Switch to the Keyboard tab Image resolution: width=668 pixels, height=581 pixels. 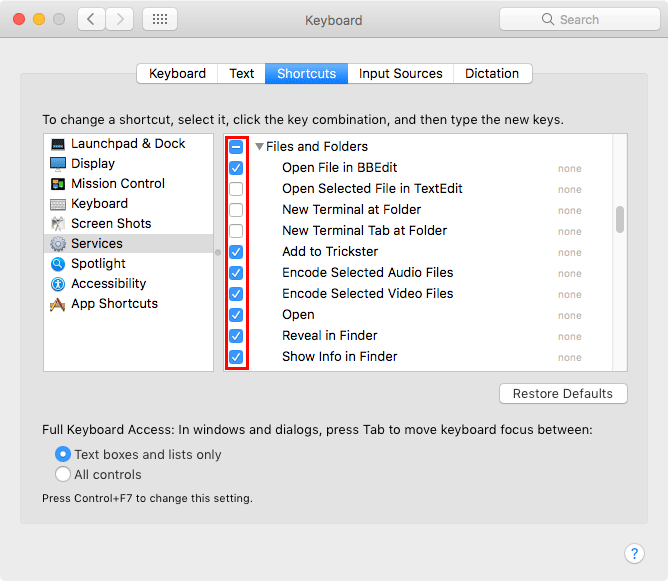[x=177, y=73]
